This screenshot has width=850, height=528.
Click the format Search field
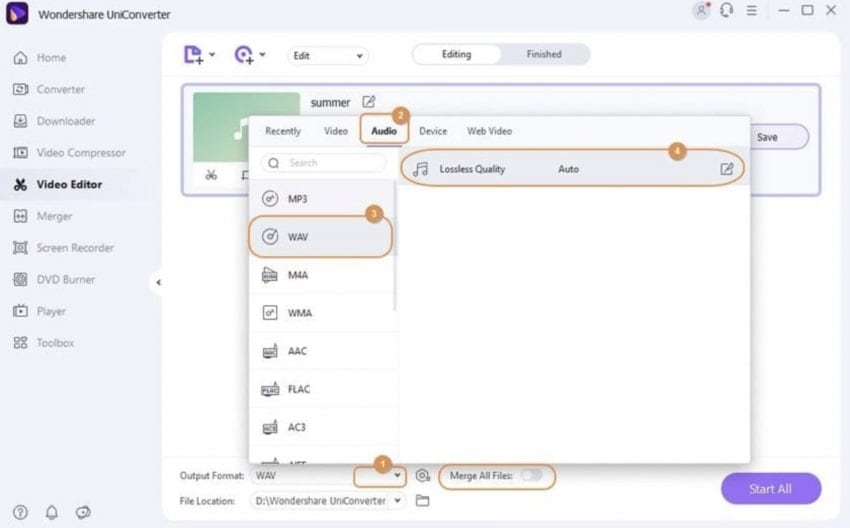point(324,163)
